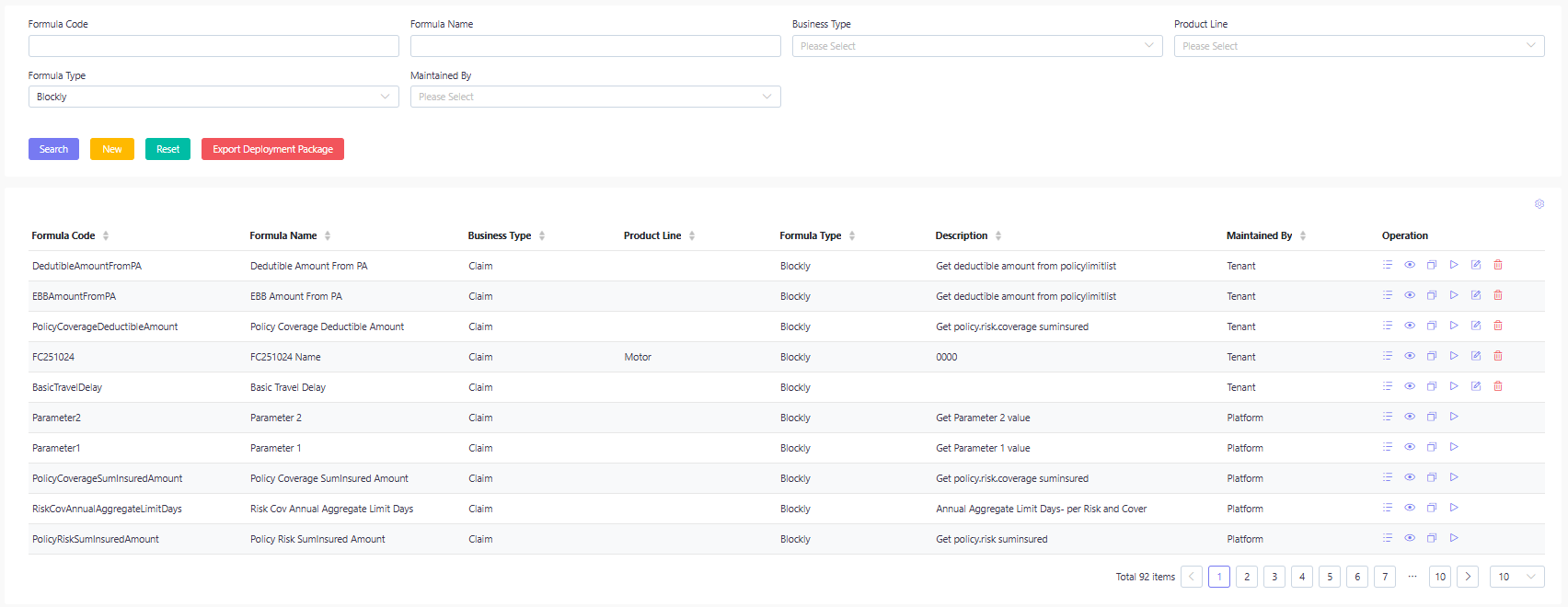View the BasicTravelDelay formula via eye icon
This screenshot has width=1568, height=607.
tap(1410, 386)
